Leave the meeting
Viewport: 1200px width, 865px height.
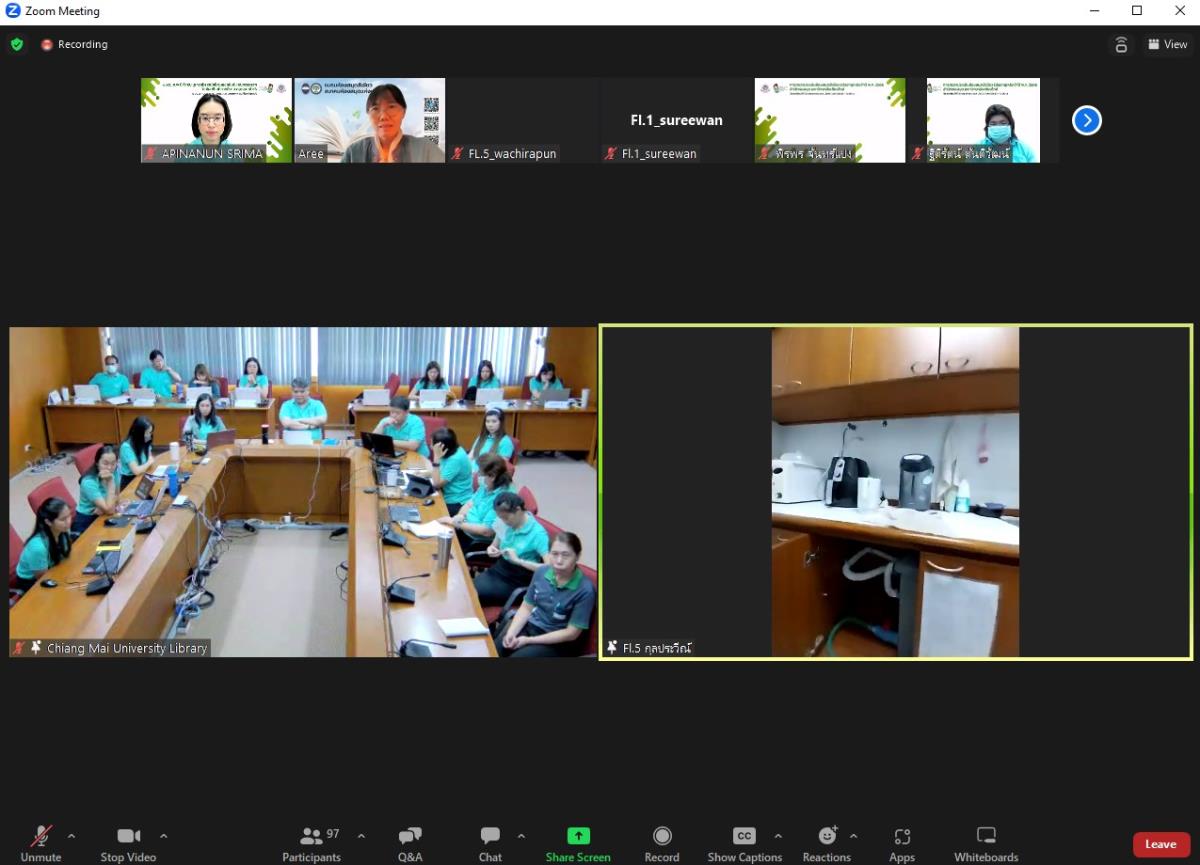point(1160,844)
